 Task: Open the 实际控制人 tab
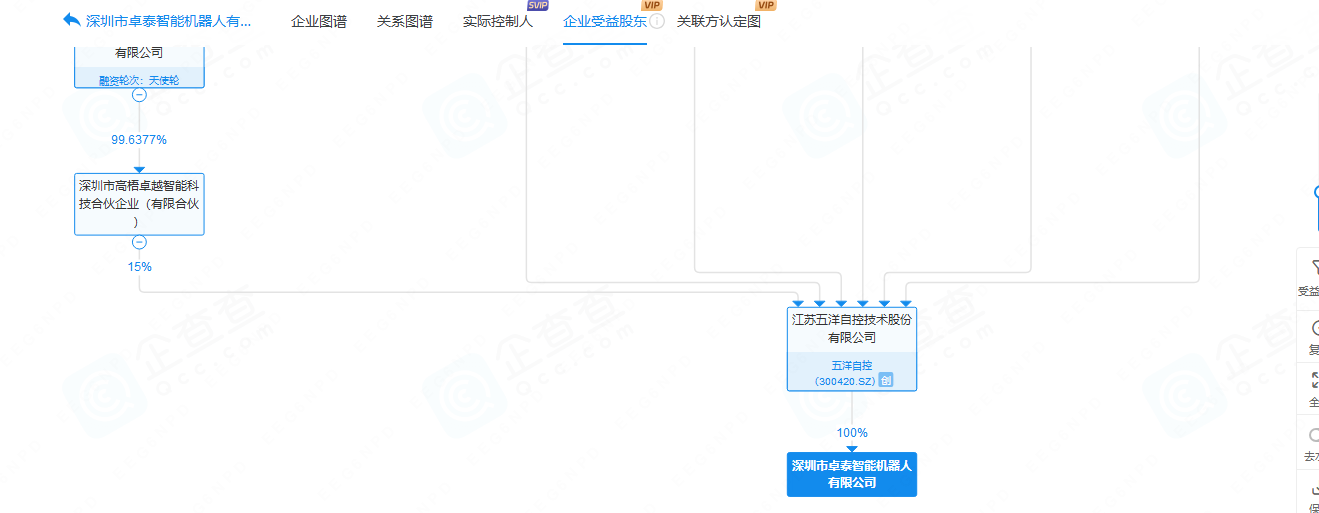(498, 21)
